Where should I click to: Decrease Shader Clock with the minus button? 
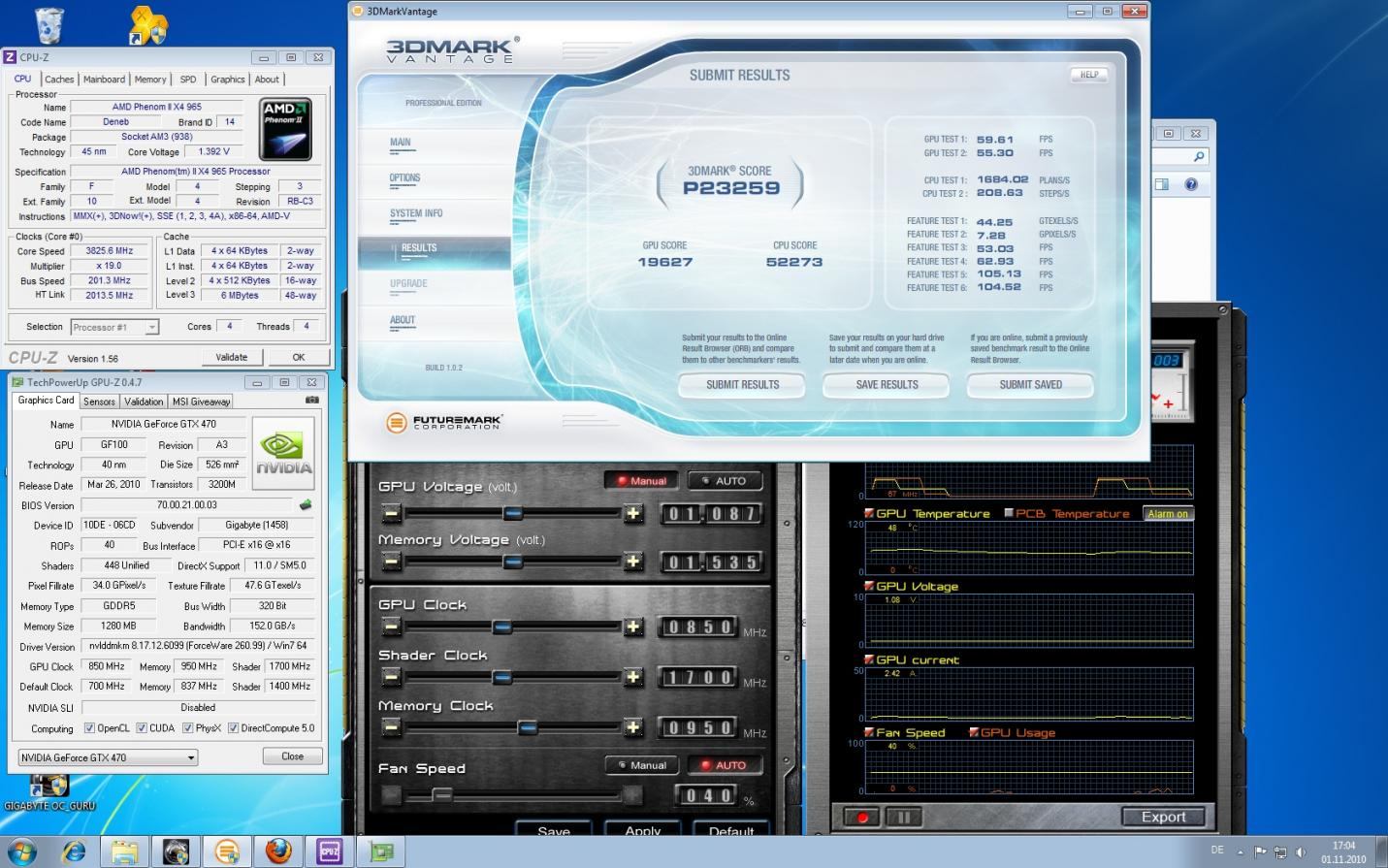pos(391,677)
